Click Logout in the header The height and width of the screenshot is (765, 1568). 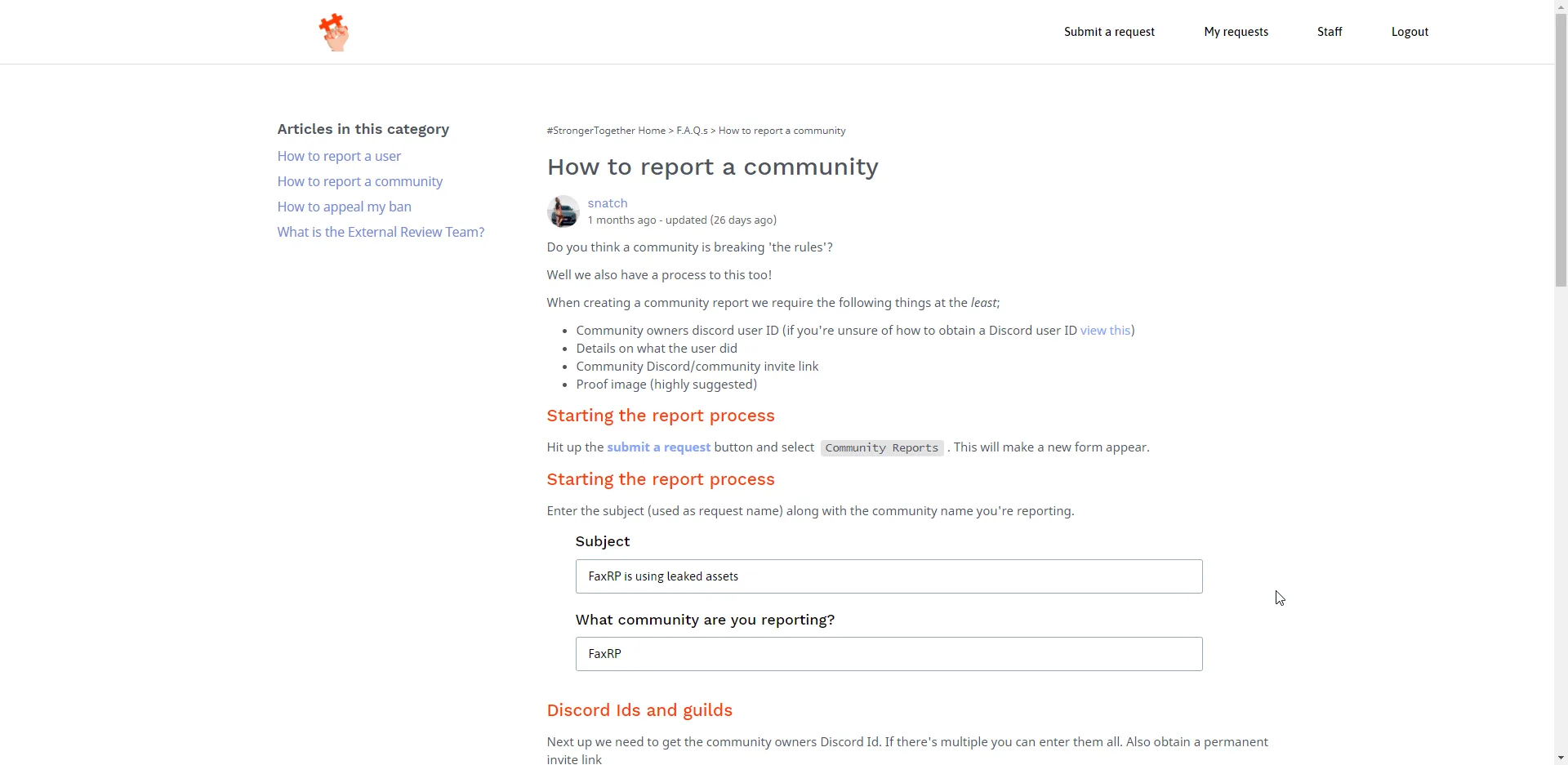tap(1409, 32)
